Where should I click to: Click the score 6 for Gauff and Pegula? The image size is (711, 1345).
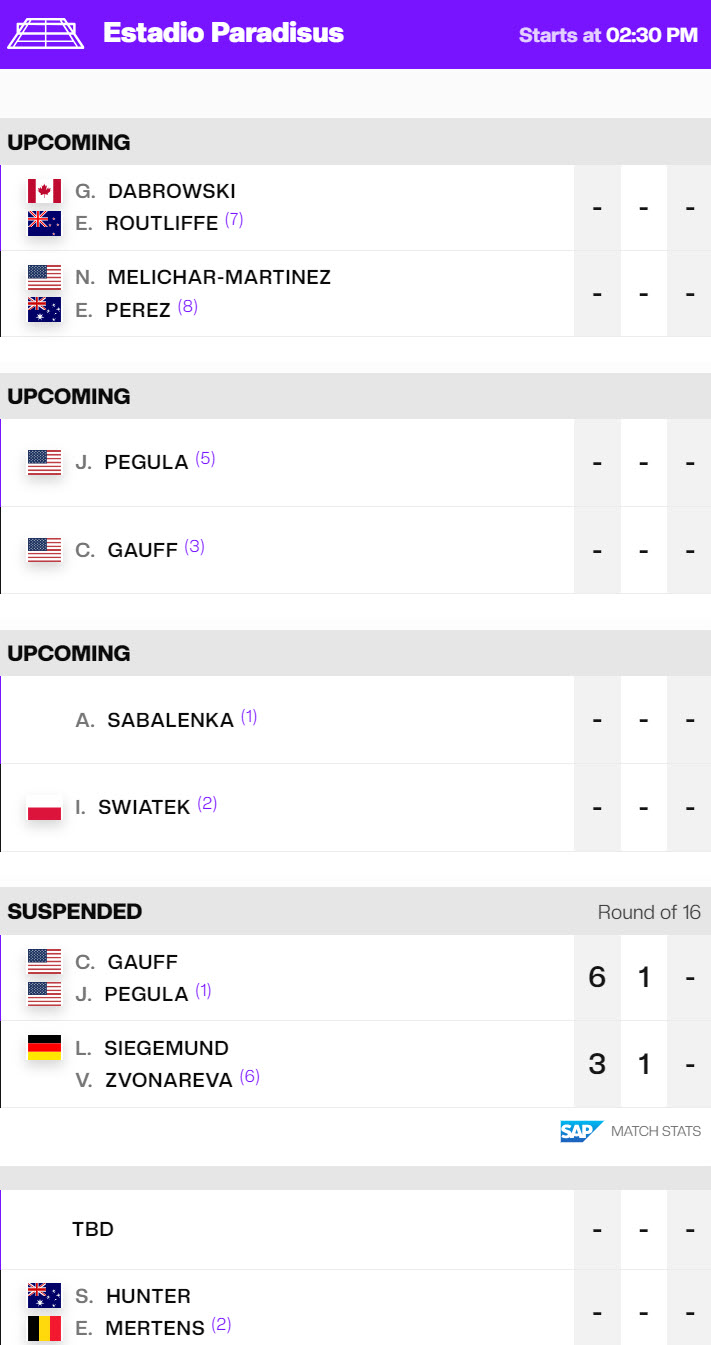pos(596,977)
